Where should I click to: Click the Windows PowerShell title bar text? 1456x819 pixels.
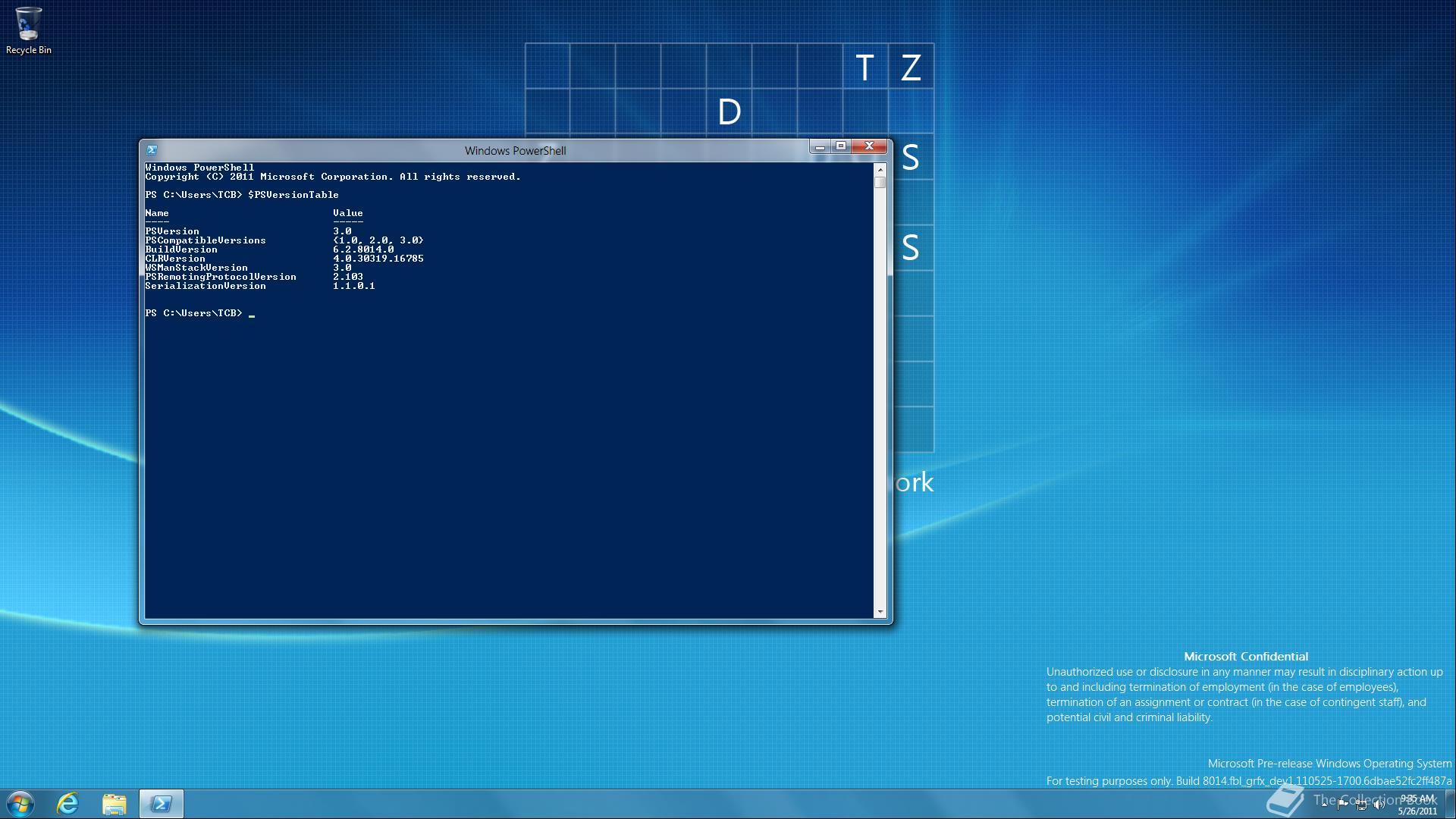coord(515,151)
